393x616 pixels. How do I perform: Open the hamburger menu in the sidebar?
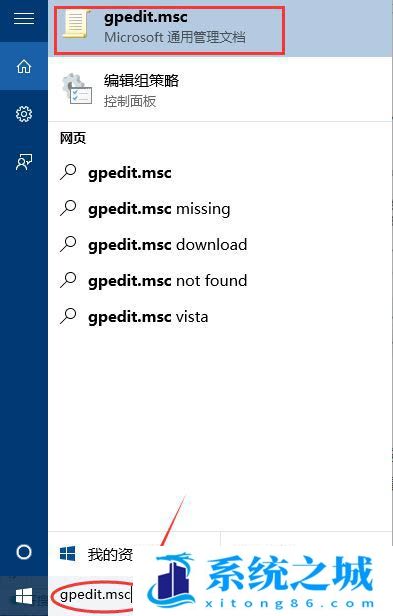[x=24, y=18]
